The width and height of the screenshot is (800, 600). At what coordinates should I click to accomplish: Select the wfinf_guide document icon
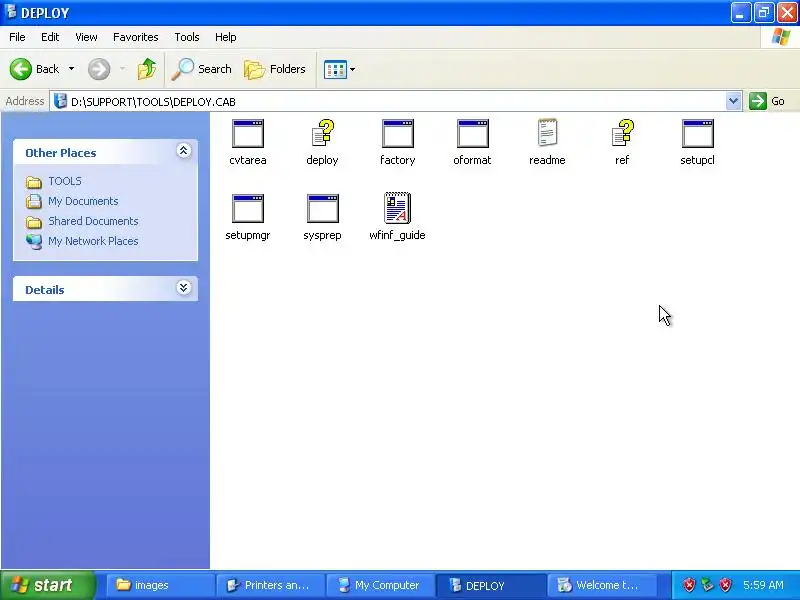click(x=397, y=208)
